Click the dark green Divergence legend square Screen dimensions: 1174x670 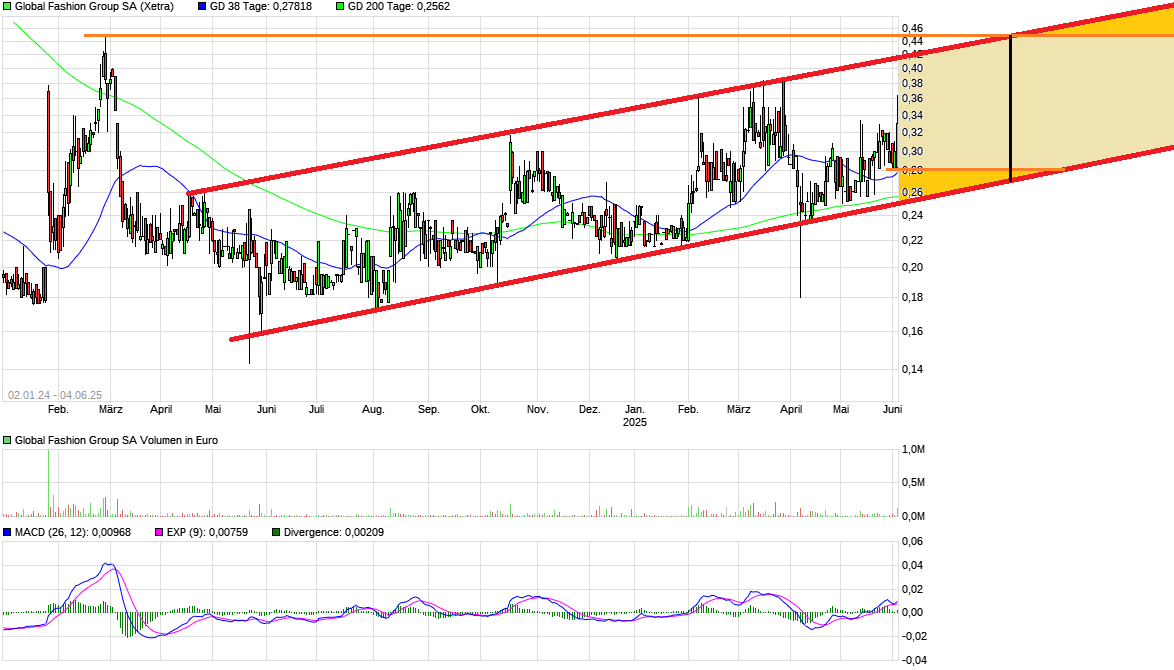[277, 532]
